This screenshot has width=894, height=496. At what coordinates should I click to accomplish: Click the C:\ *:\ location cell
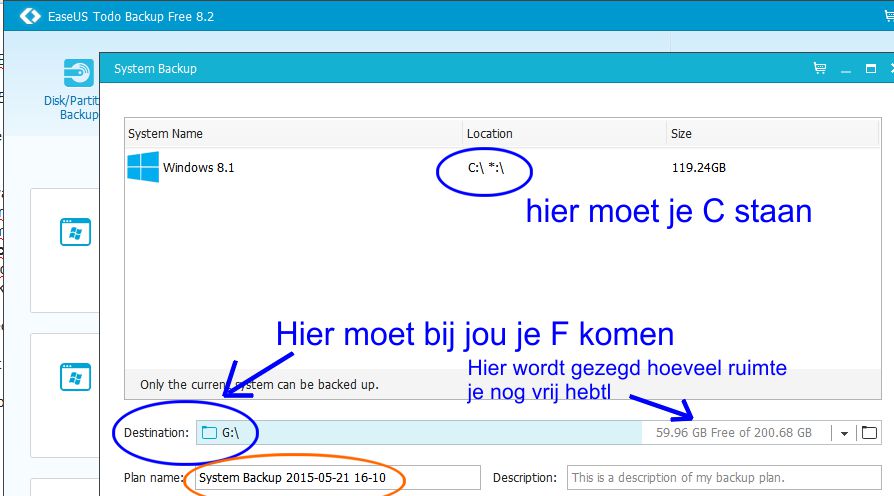[486, 168]
